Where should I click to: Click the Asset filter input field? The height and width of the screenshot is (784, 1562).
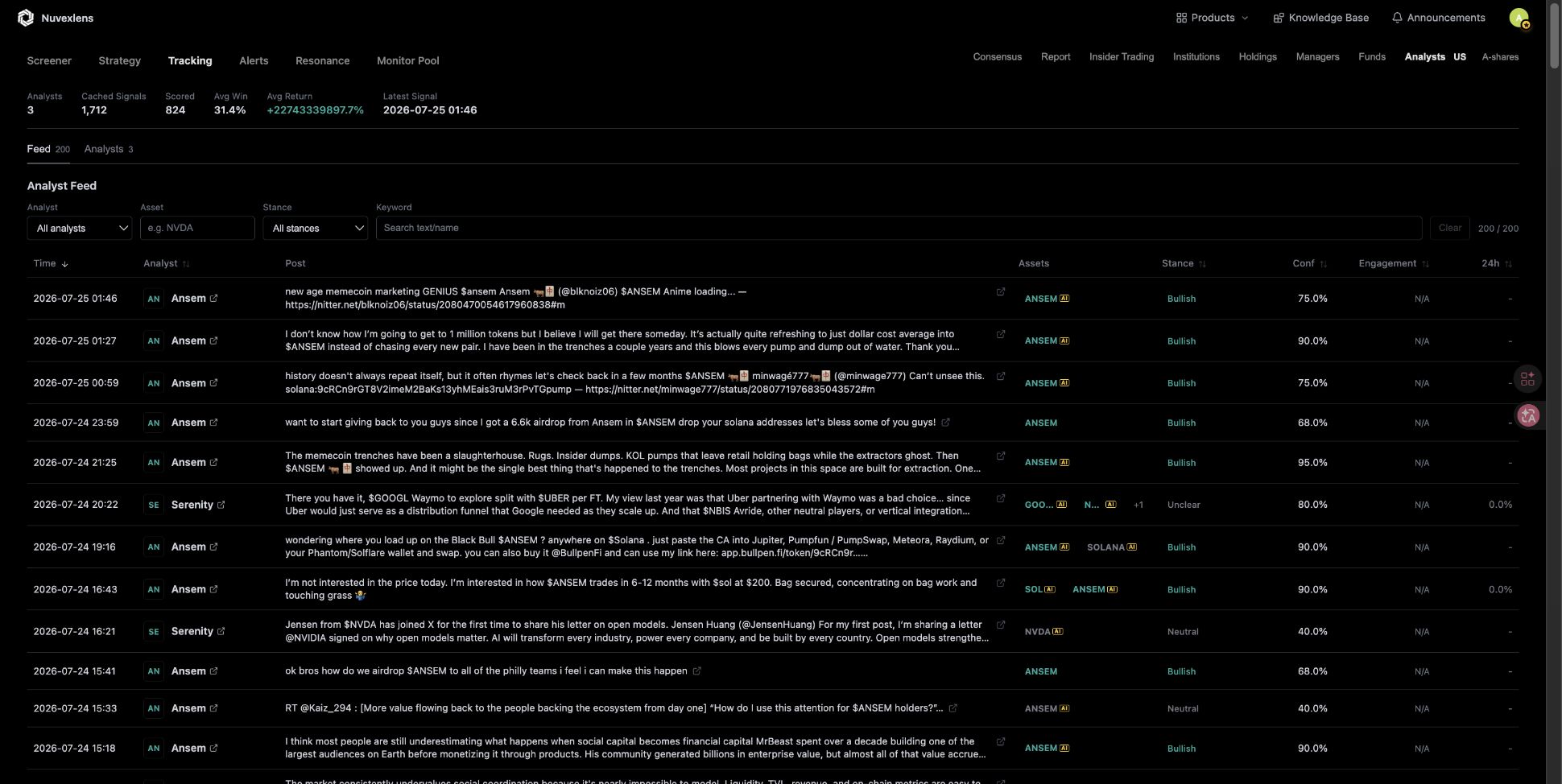[x=197, y=229]
